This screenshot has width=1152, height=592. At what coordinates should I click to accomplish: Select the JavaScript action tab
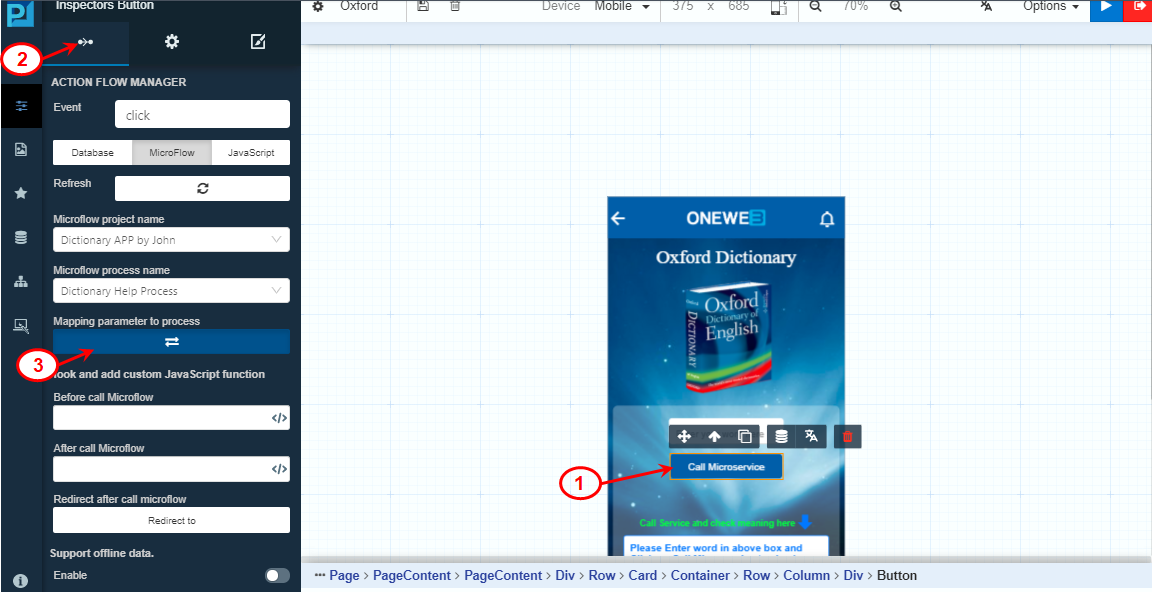tap(251, 153)
